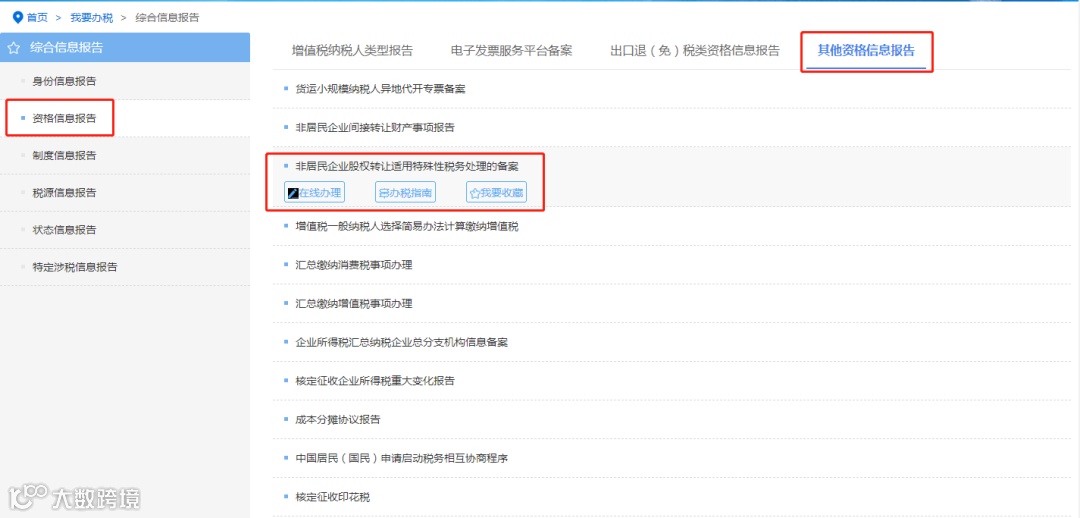1080x518 pixels.
Task: Click 非居民企业股权转让适用特殊性税务处理的备案 item
Action: [x=406, y=166]
